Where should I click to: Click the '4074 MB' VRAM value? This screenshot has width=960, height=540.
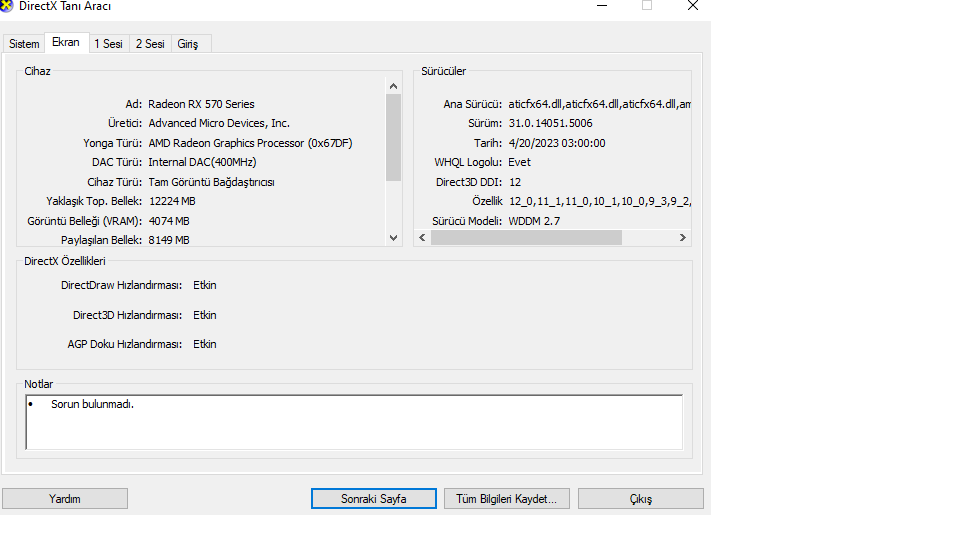169,221
